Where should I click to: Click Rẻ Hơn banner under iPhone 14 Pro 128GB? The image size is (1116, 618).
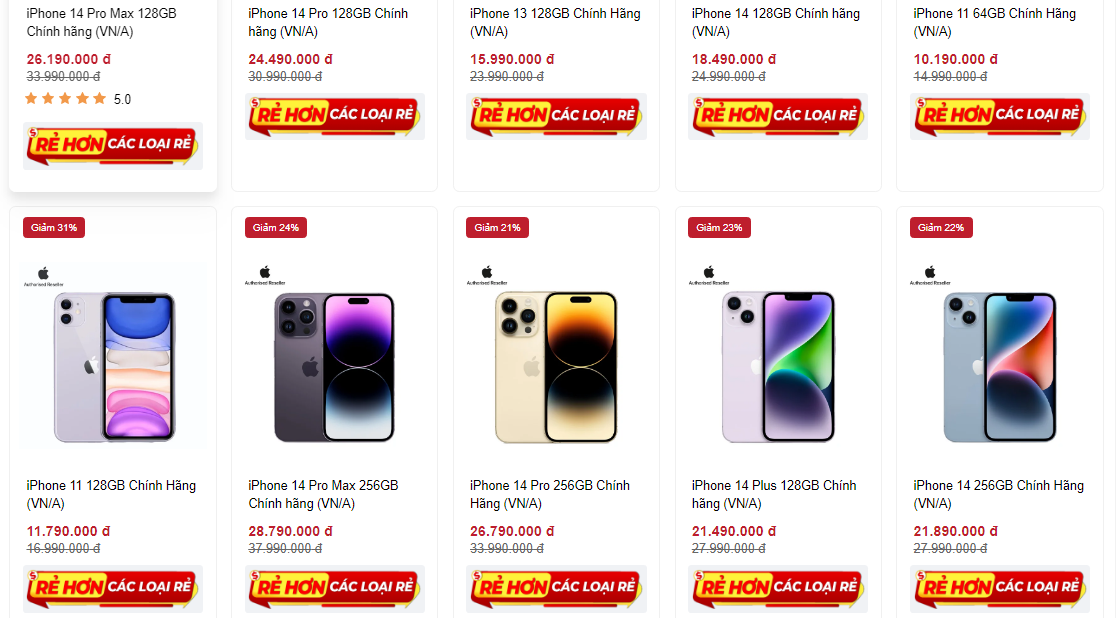pos(335,116)
